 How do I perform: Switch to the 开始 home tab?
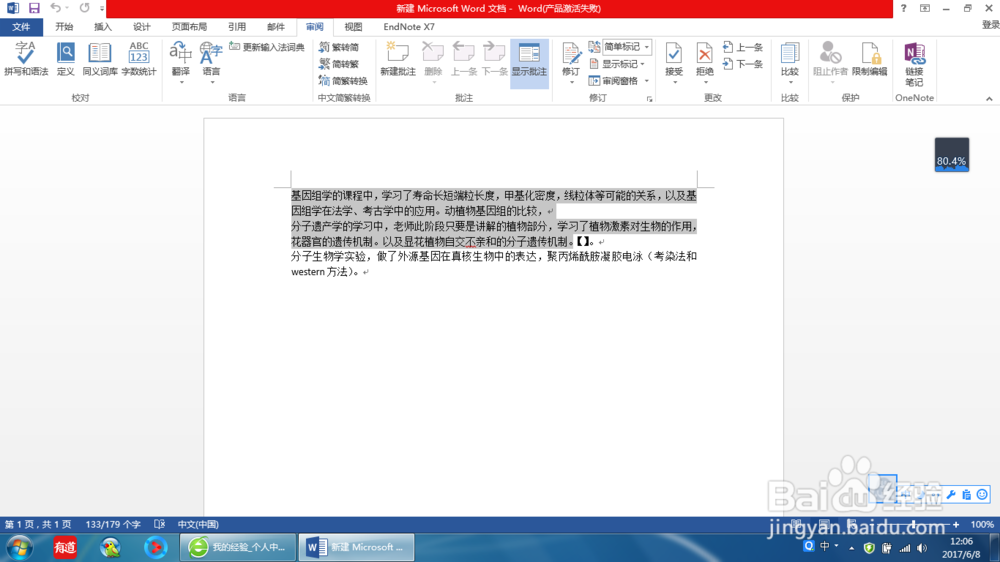coord(64,27)
